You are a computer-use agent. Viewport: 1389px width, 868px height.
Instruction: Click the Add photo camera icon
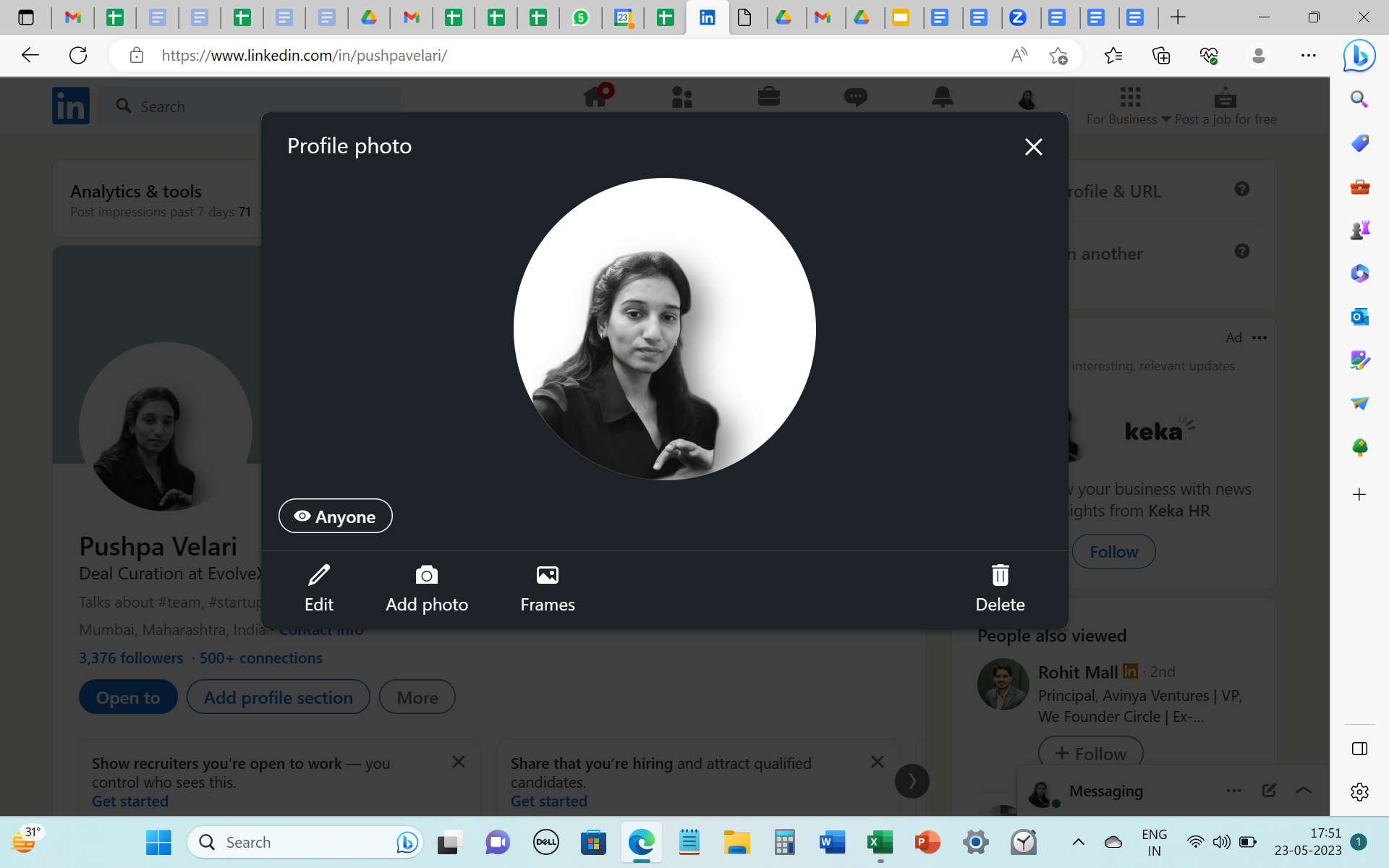coord(427,575)
